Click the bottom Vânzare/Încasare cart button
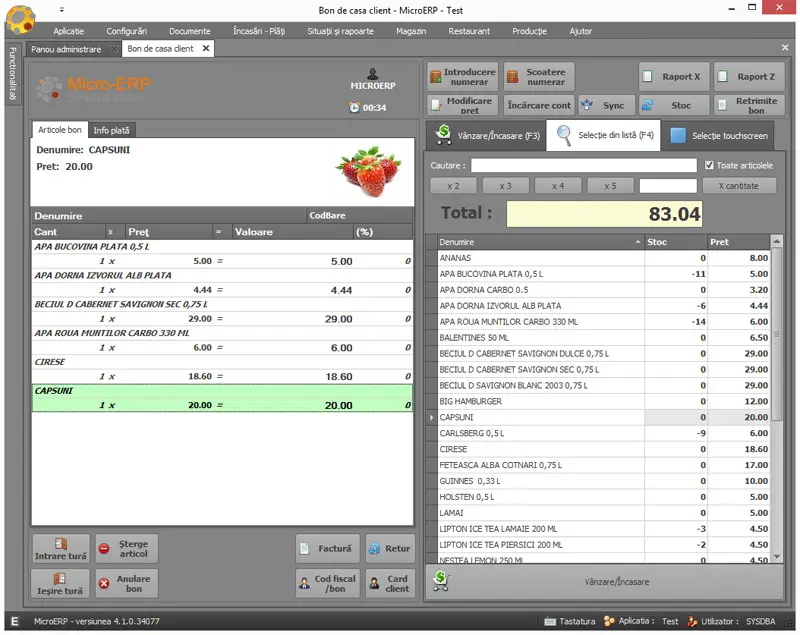The image size is (800, 635). [x=605, y=582]
